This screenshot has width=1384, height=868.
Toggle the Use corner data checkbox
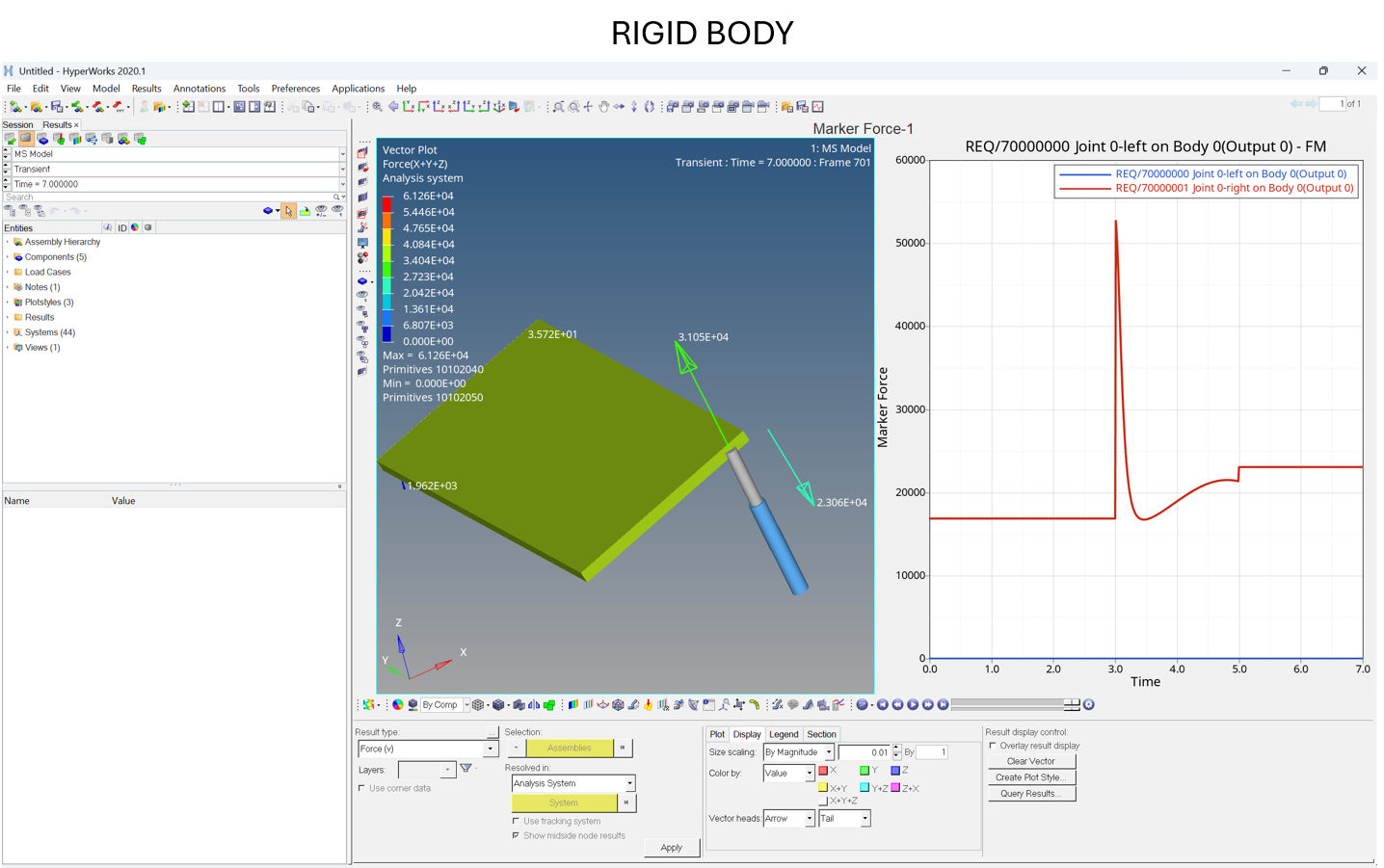tap(362, 789)
